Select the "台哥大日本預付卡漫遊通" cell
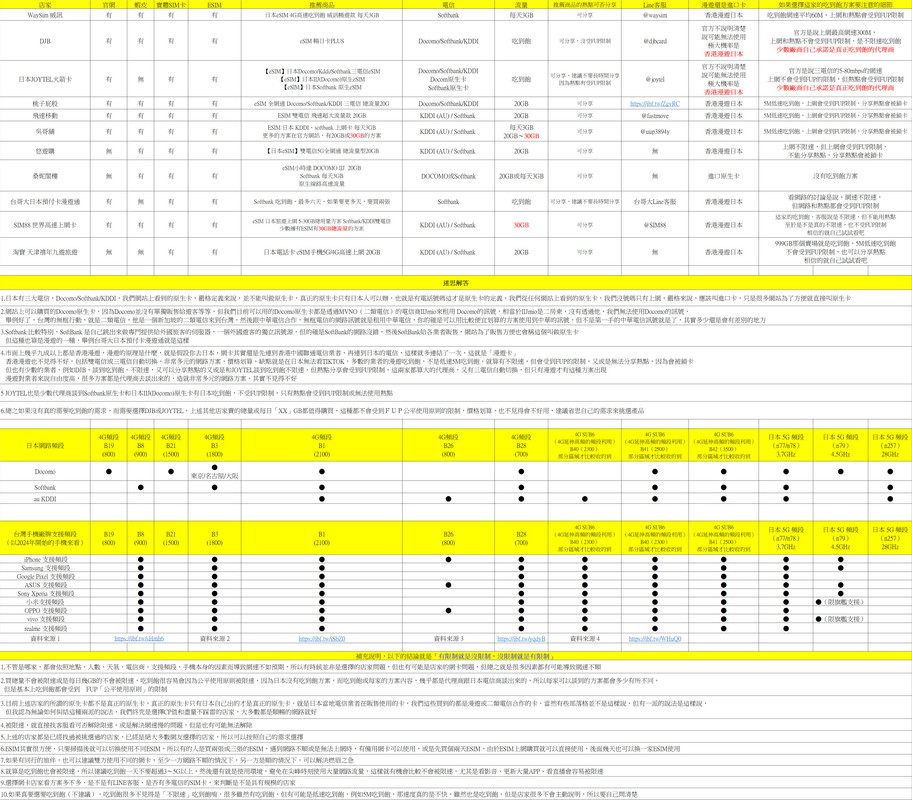The image size is (912, 800). click(45, 202)
